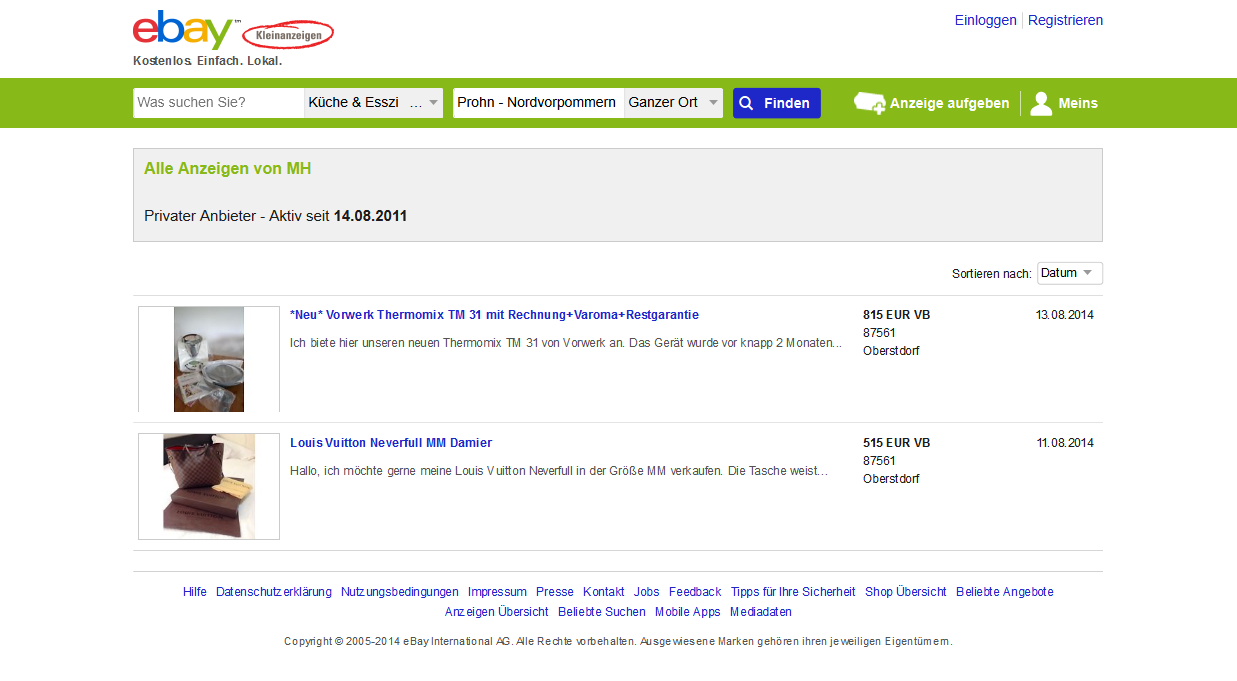1237x681 pixels.
Task: Click the Finden search button
Action: pyautogui.click(x=776, y=103)
